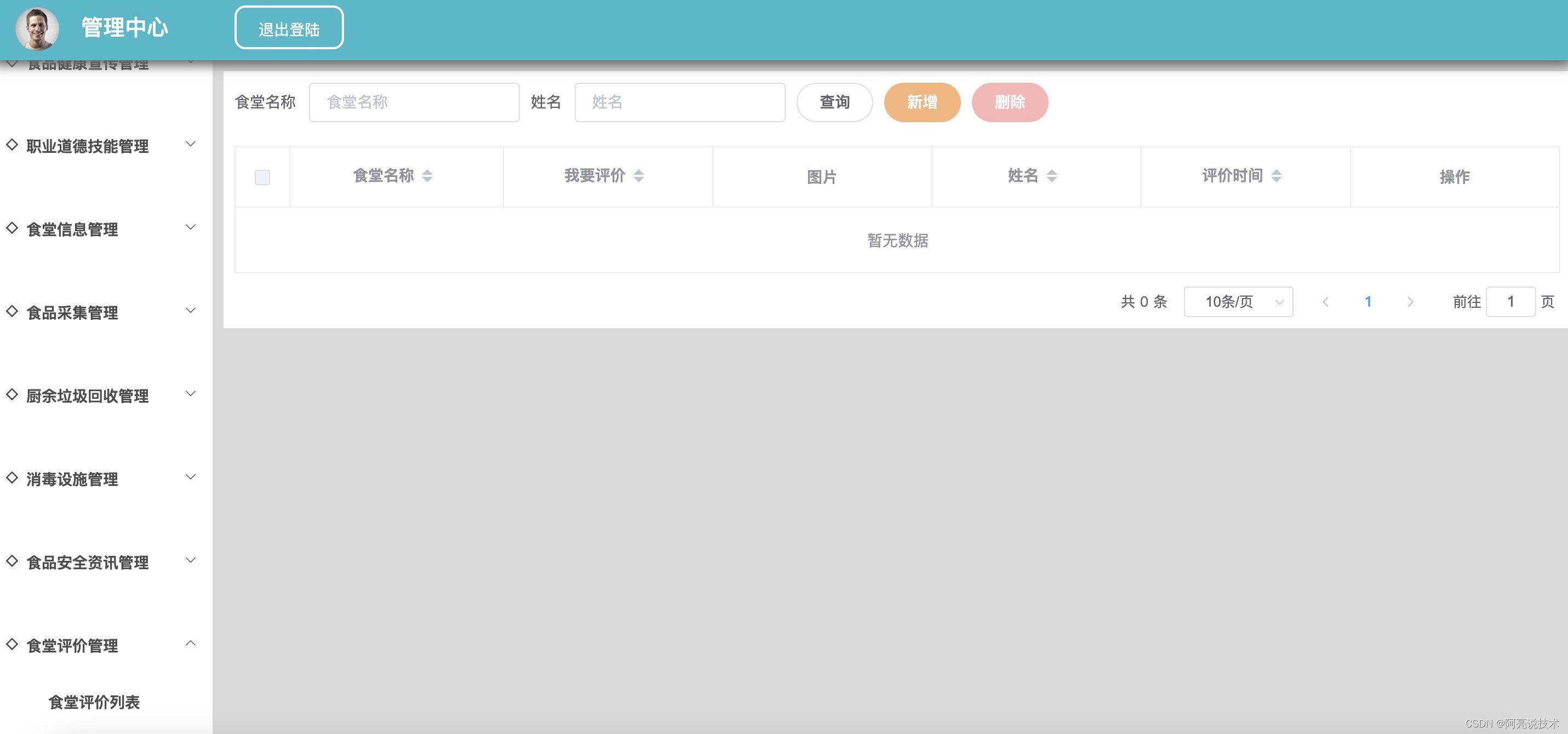Go to the previous page arrow

click(1325, 302)
